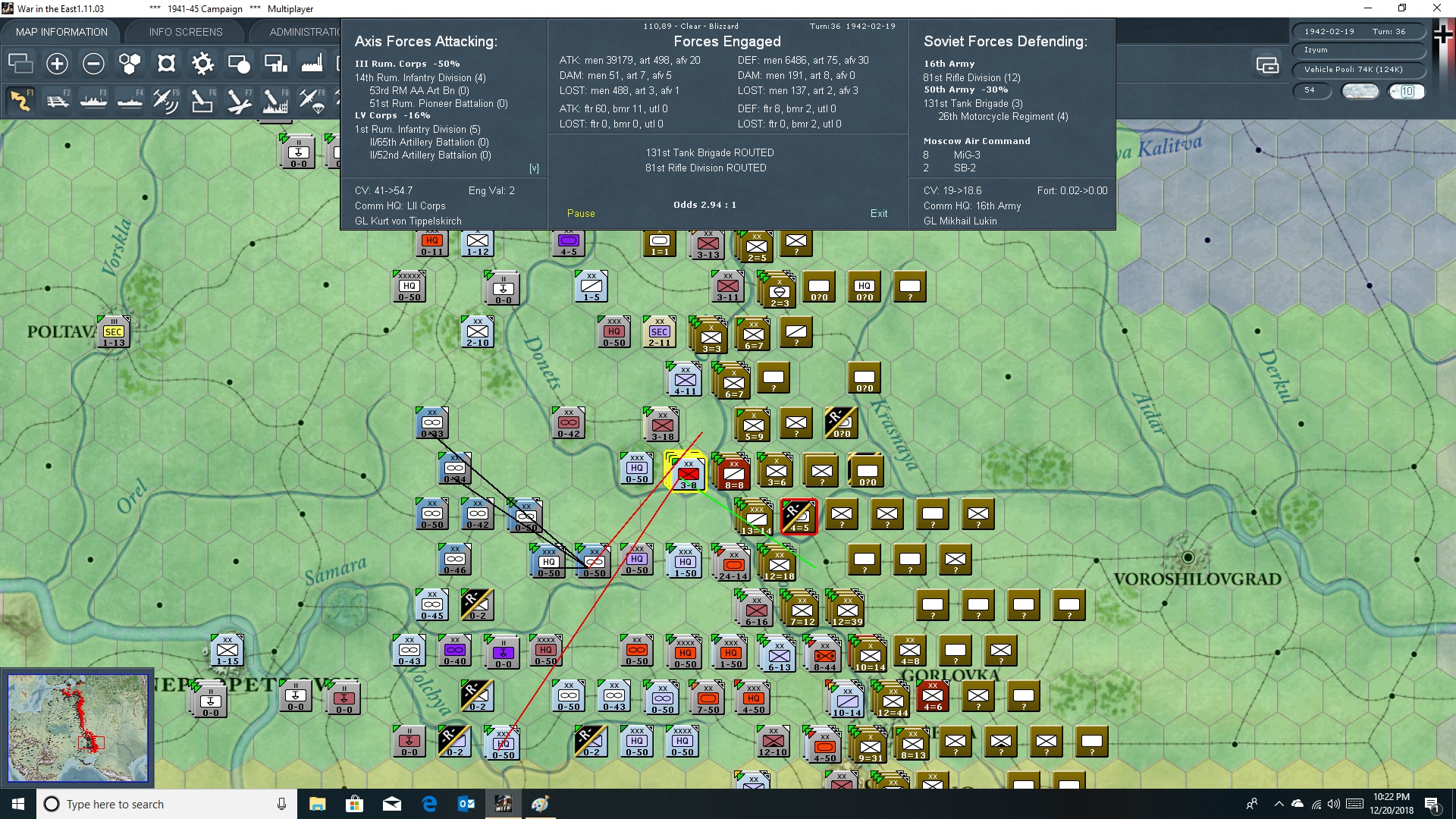
Task: Click the zoom in plus icon
Action: pyautogui.click(x=57, y=64)
